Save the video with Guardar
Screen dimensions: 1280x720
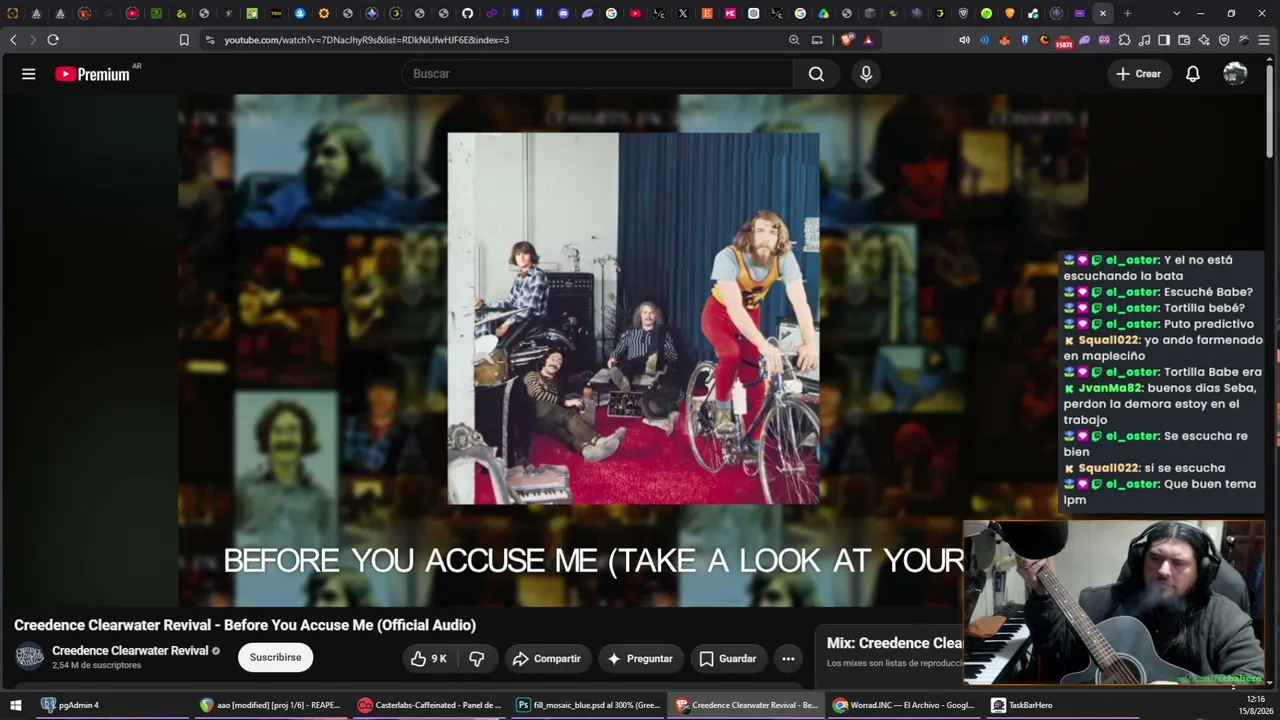tap(728, 659)
